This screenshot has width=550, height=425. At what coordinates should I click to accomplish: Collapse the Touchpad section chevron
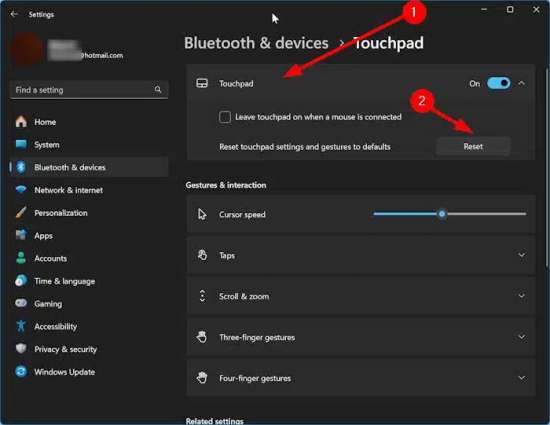[x=522, y=83]
